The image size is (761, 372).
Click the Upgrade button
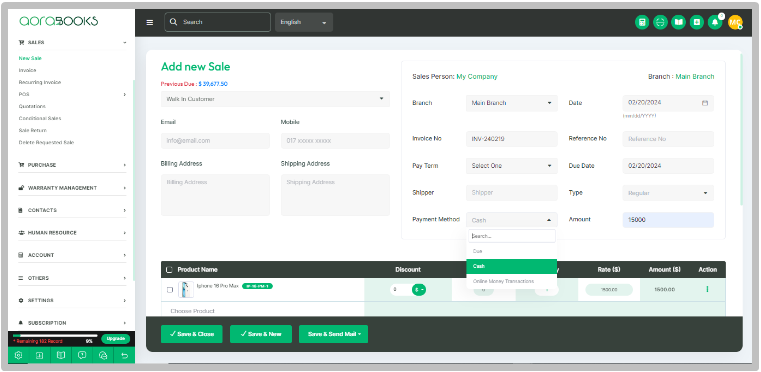(x=116, y=338)
